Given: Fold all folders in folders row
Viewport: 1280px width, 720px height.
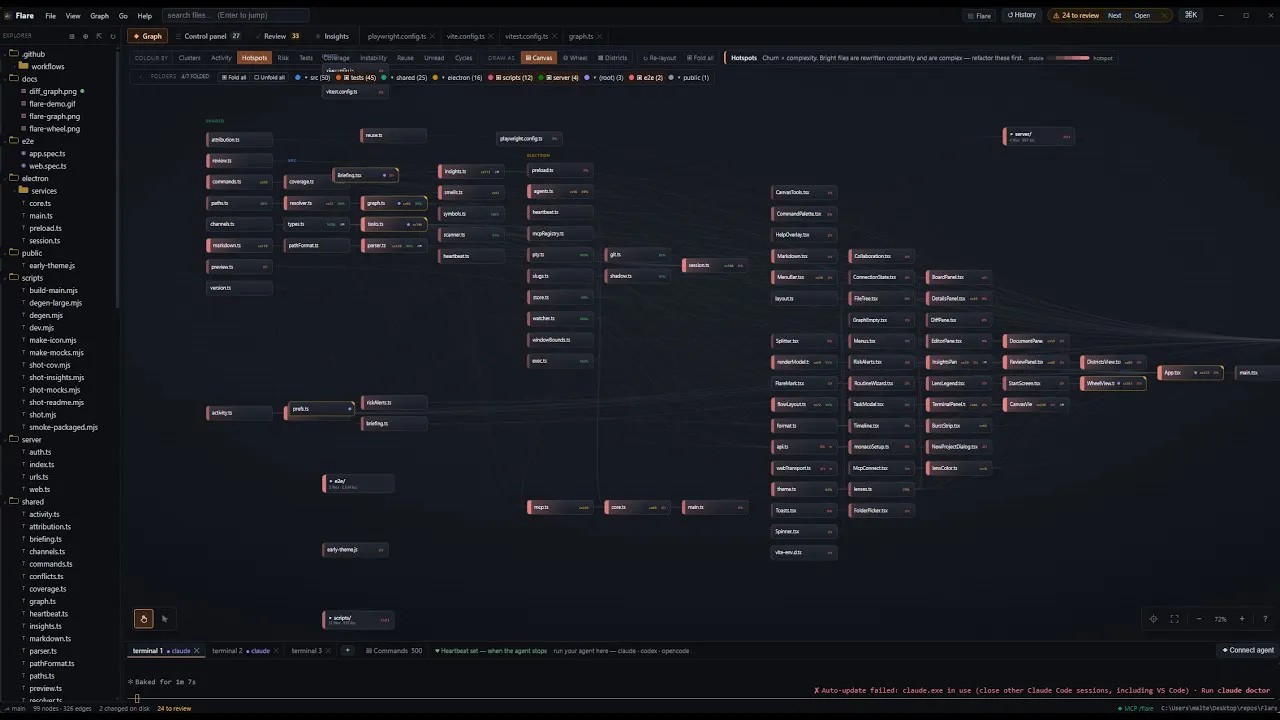Looking at the screenshot, I should coord(234,77).
